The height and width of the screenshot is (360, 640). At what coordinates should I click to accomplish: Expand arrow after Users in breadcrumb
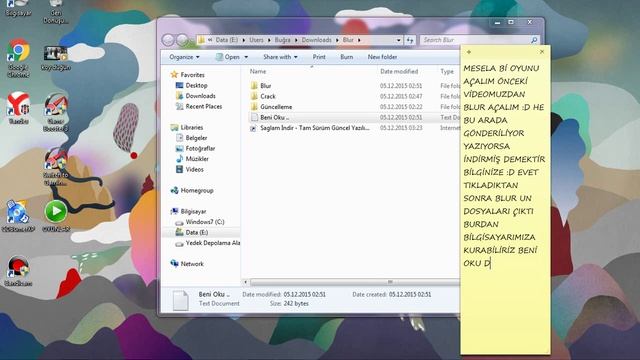(269, 40)
